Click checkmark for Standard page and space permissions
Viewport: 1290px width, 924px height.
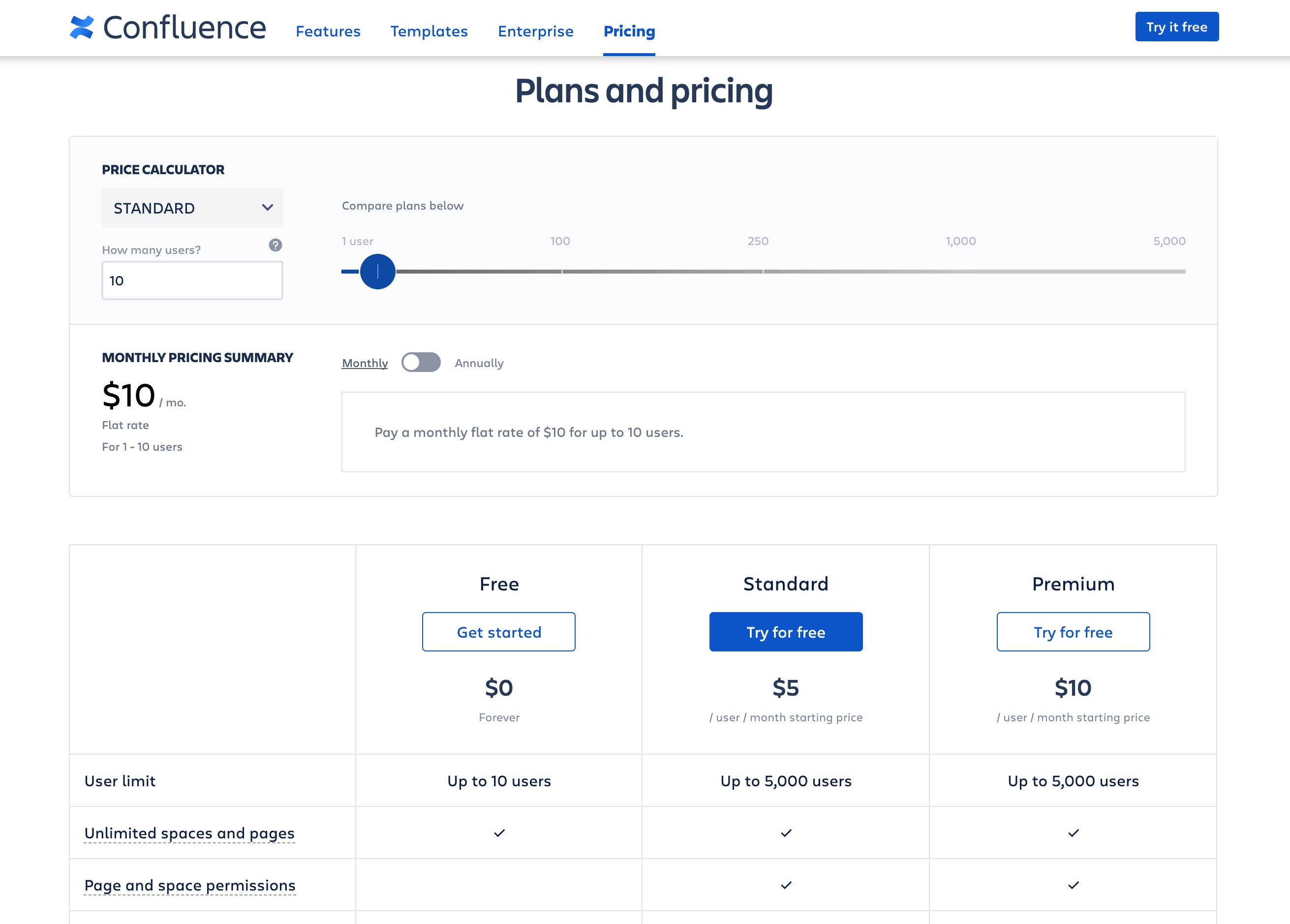tap(786, 885)
